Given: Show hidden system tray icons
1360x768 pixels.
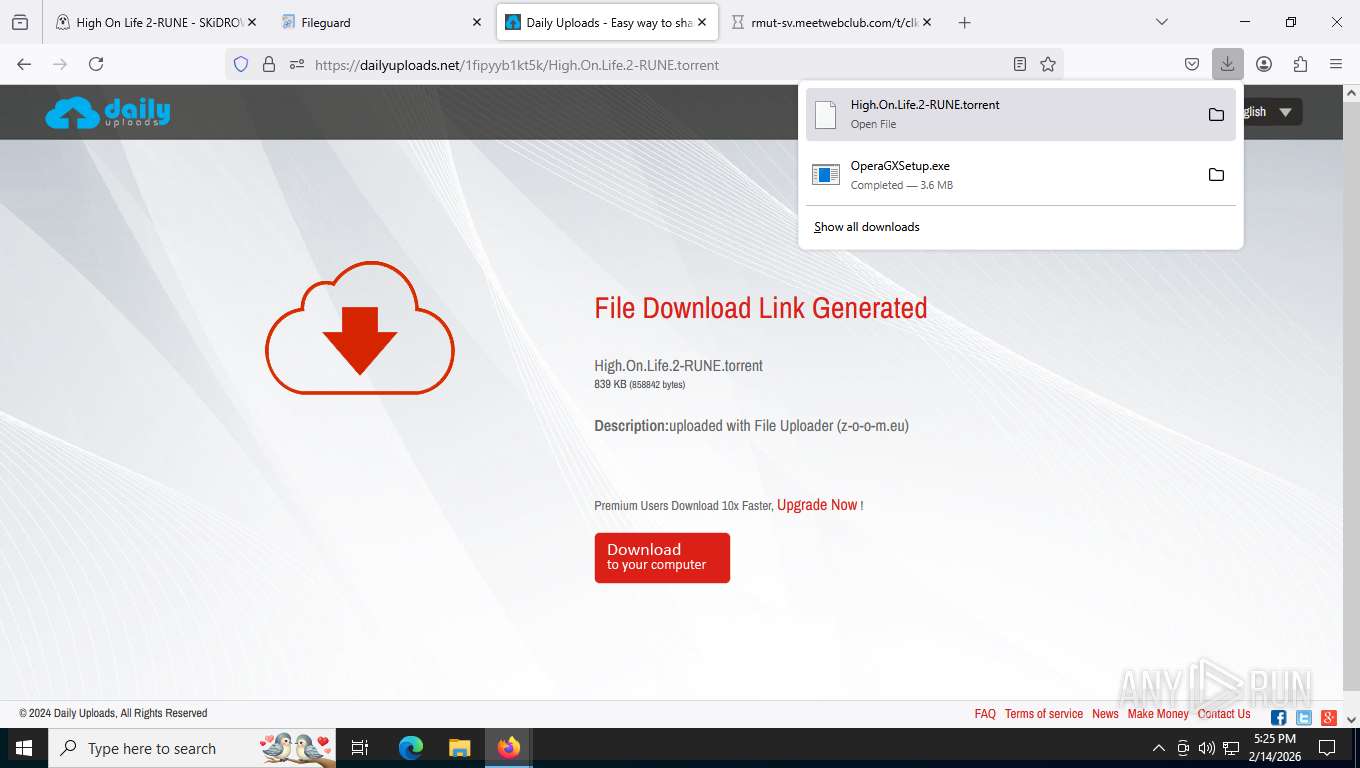Looking at the screenshot, I should point(1159,748).
